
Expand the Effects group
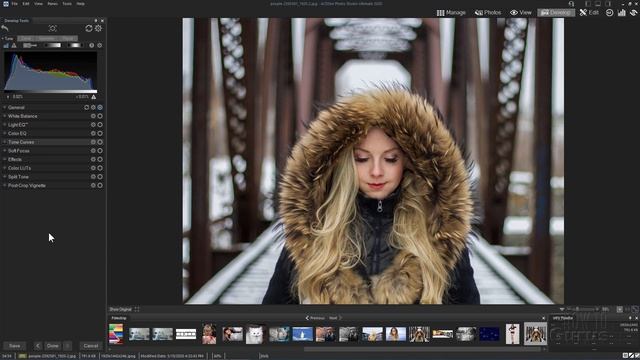coord(4,159)
